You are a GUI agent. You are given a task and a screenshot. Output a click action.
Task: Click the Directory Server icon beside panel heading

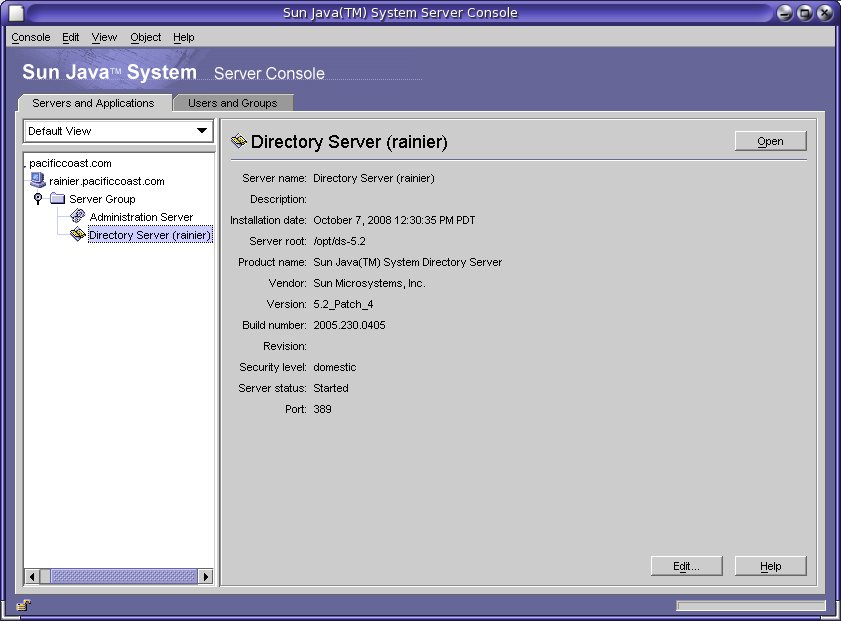pyautogui.click(x=239, y=141)
